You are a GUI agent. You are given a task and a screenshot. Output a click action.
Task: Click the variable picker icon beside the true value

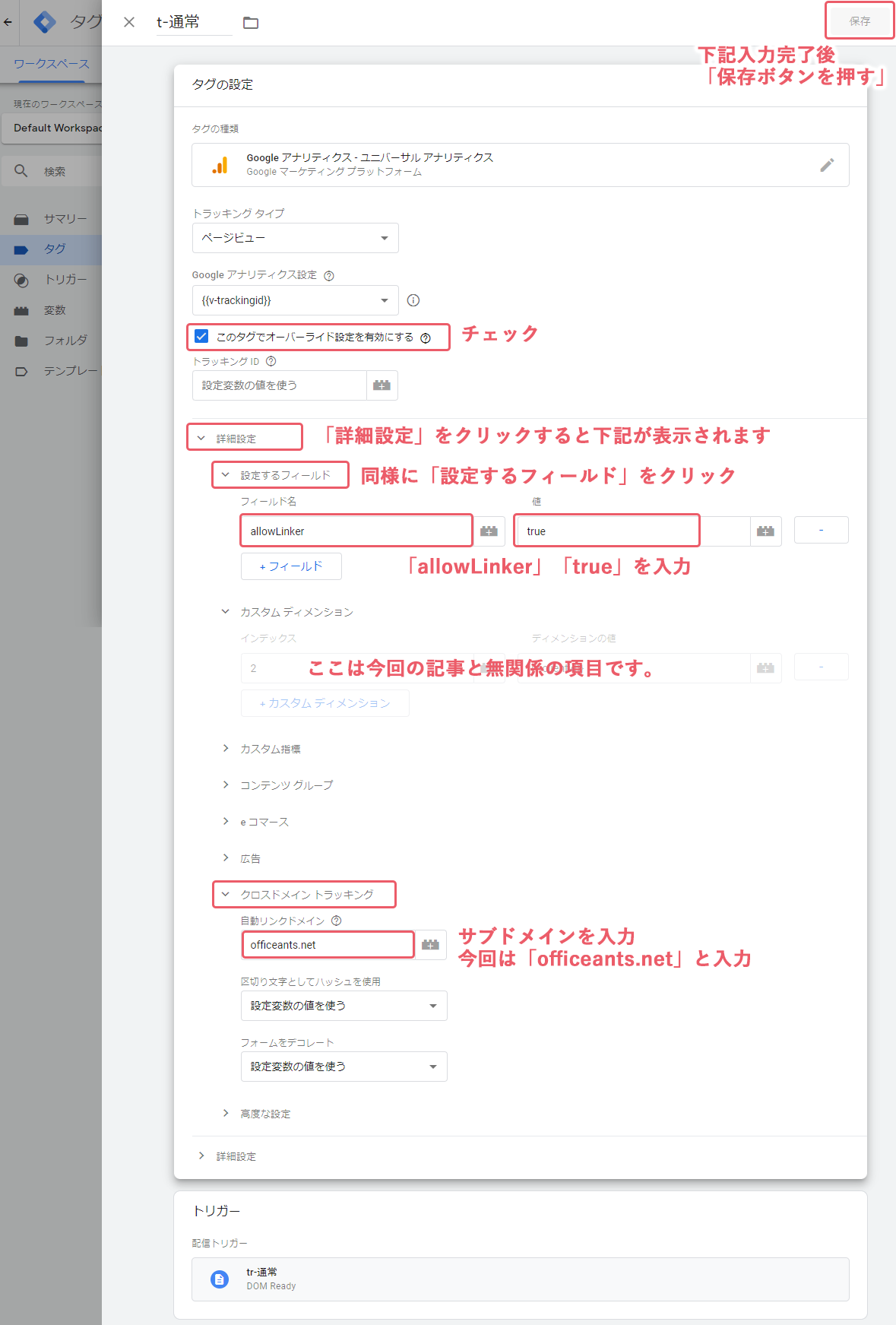coord(765,531)
